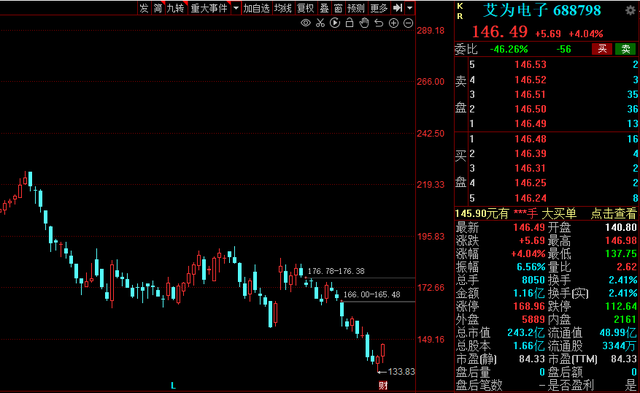Click the K indicator letter

click(x=460, y=6)
